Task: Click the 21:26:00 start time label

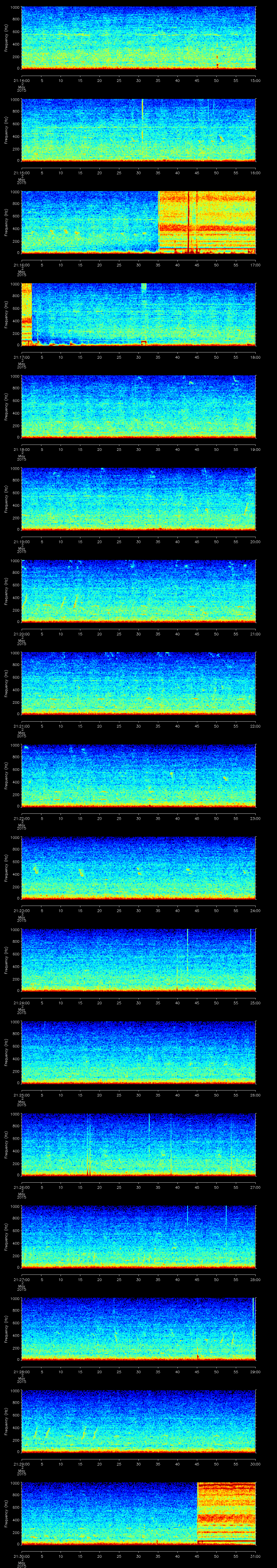Action: (x=21, y=1187)
